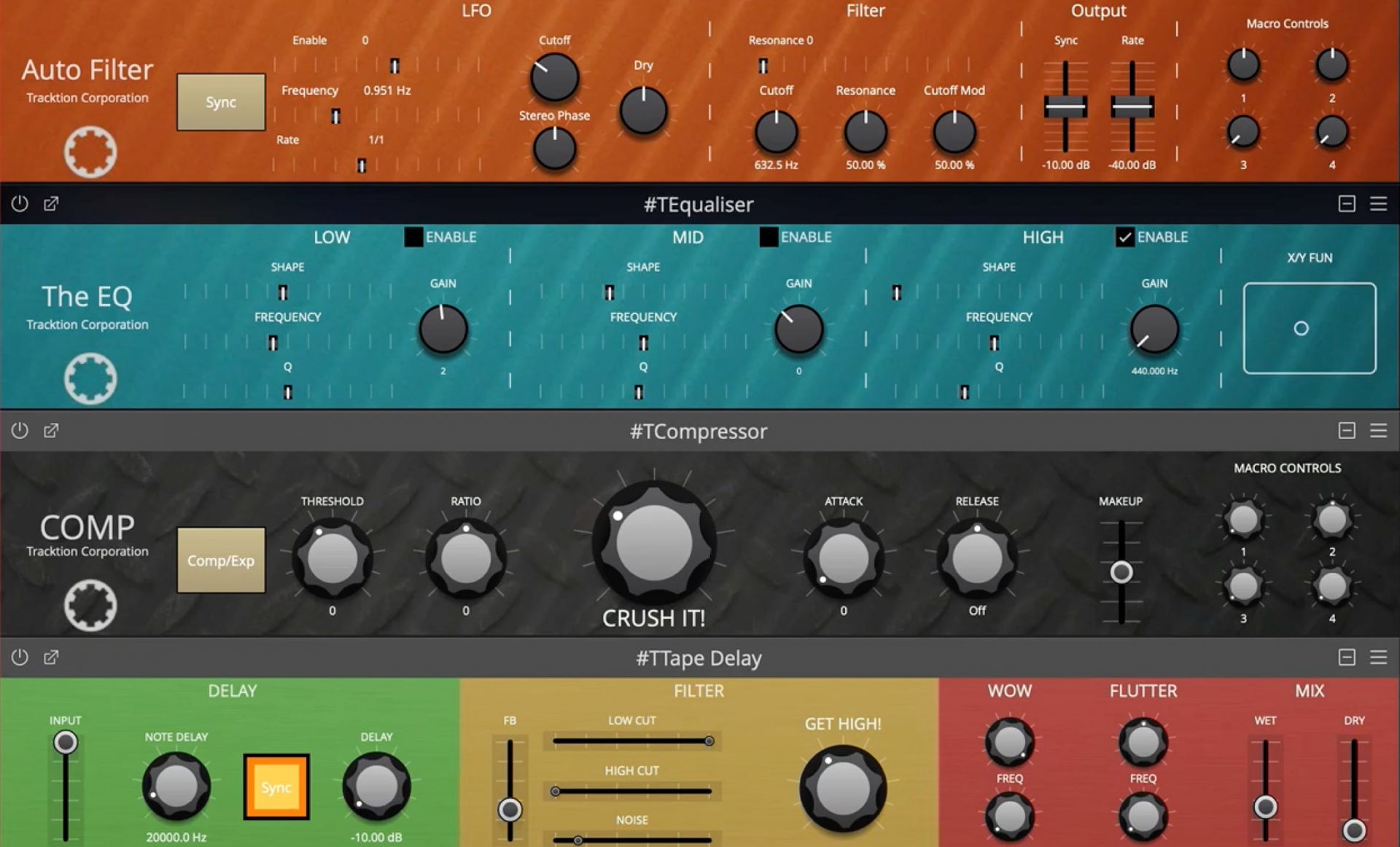The image size is (1400, 847).
Task: Click the HIGH CUT slider handle
Action: [555, 791]
